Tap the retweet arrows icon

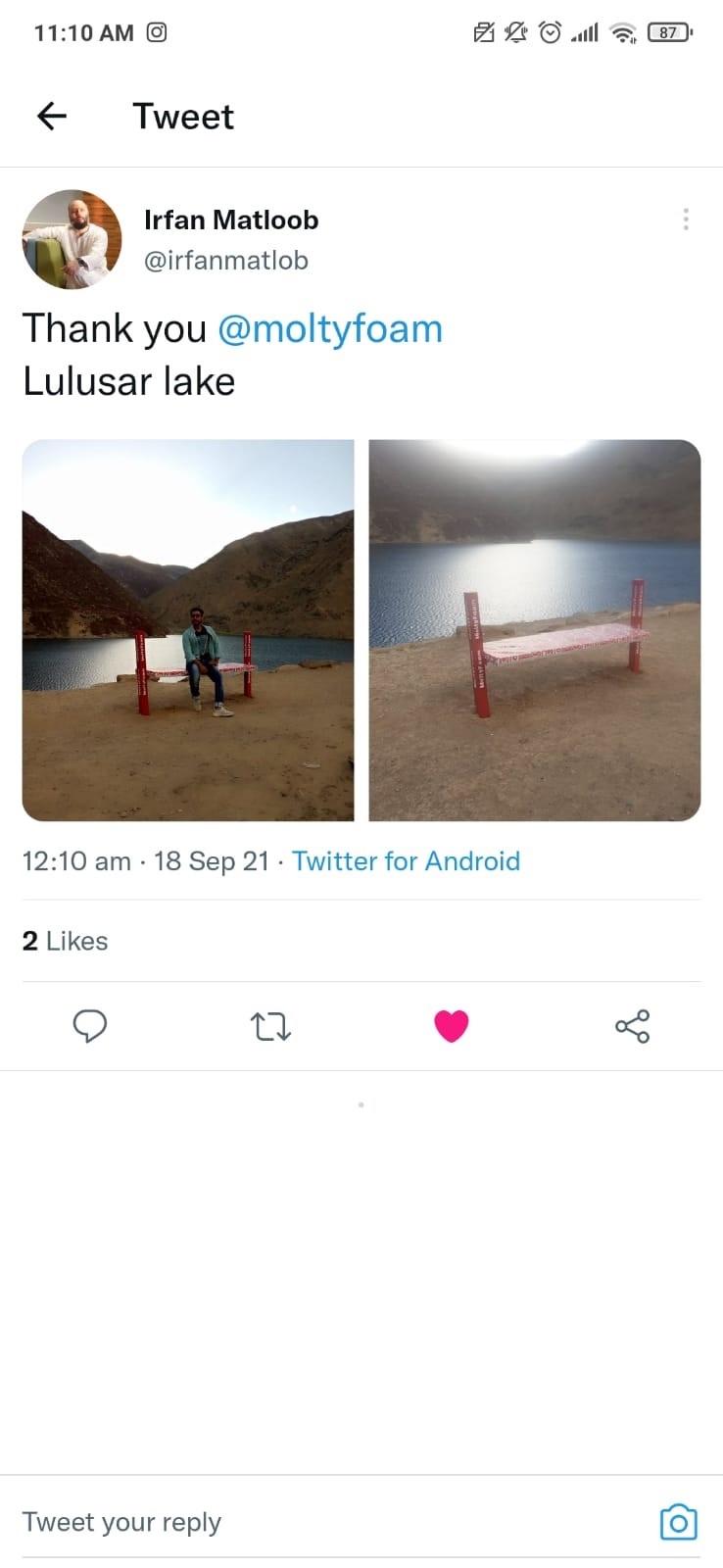pyautogui.click(x=270, y=1026)
